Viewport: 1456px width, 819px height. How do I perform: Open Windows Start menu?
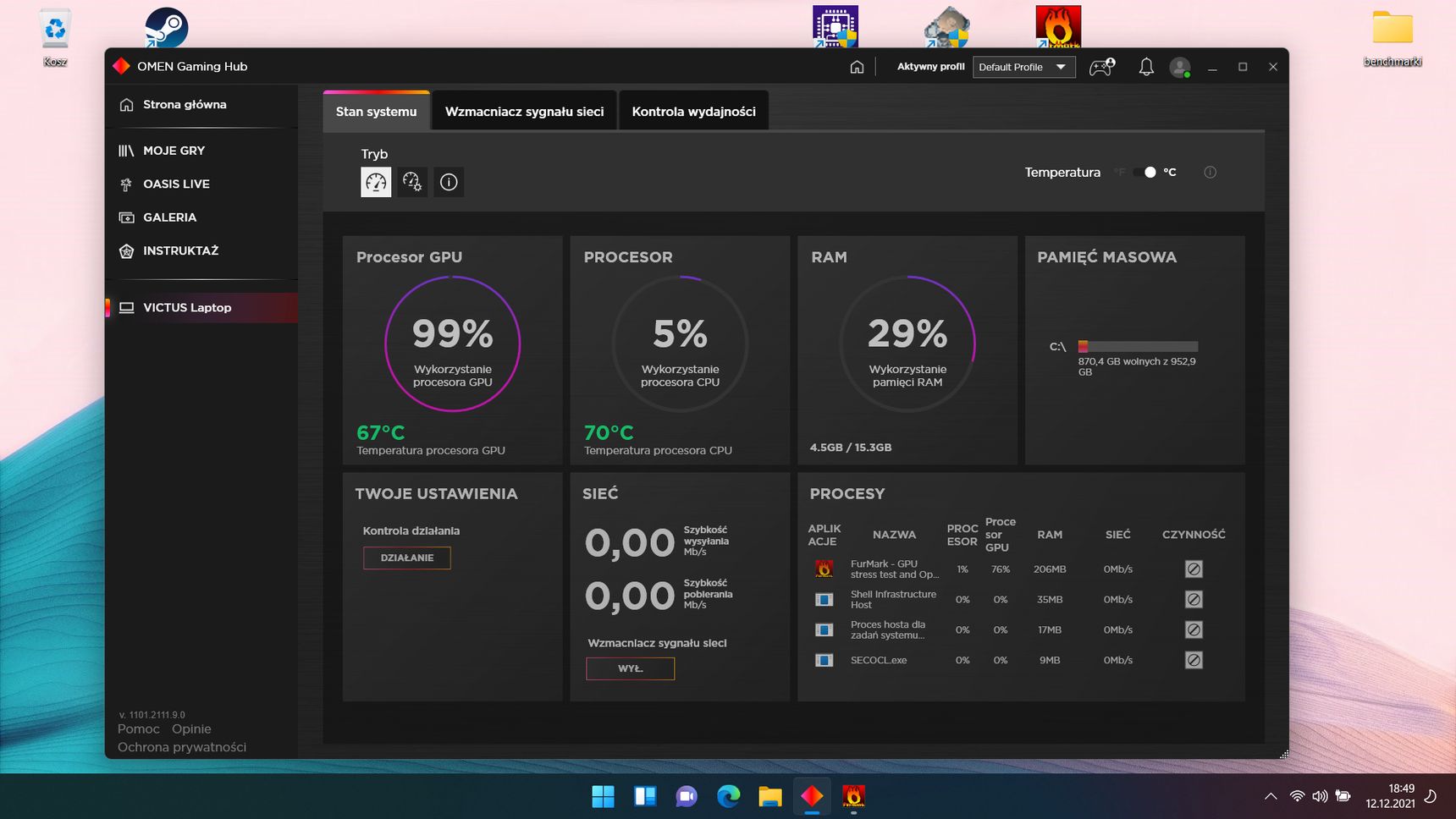click(x=603, y=796)
